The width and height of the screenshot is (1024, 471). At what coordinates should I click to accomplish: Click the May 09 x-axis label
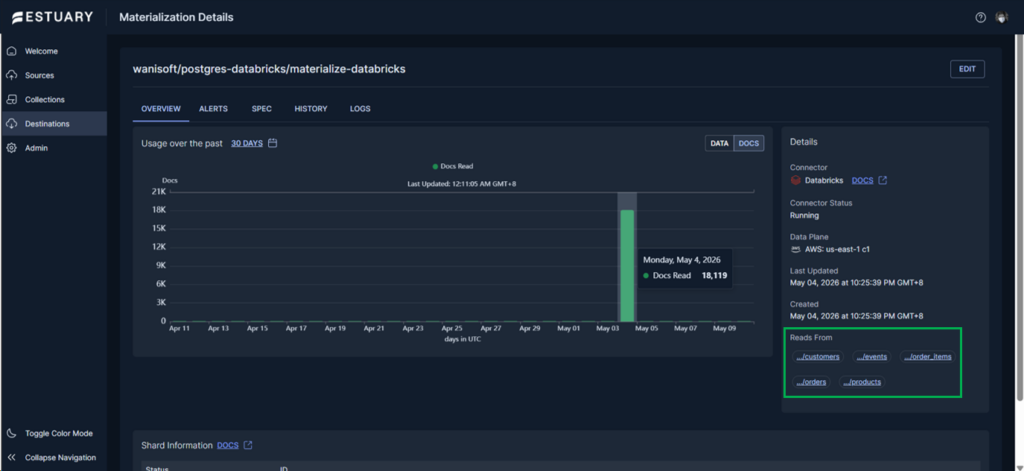click(724, 329)
